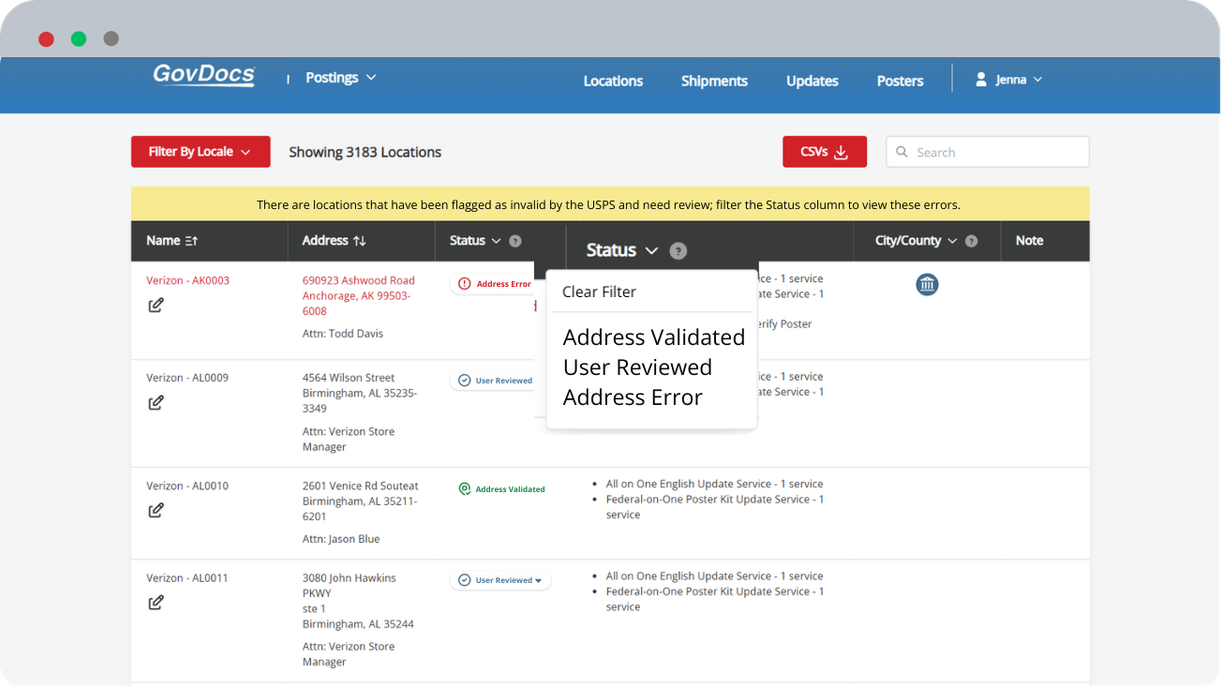Image resolution: width=1222 pixels, height=688 pixels.
Task: Open the Updates nav item
Action: [x=812, y=81]
